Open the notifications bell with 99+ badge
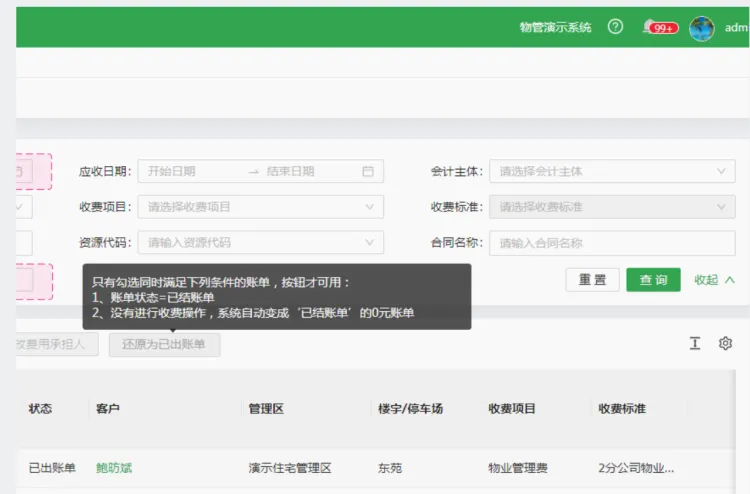 [660, 27]
